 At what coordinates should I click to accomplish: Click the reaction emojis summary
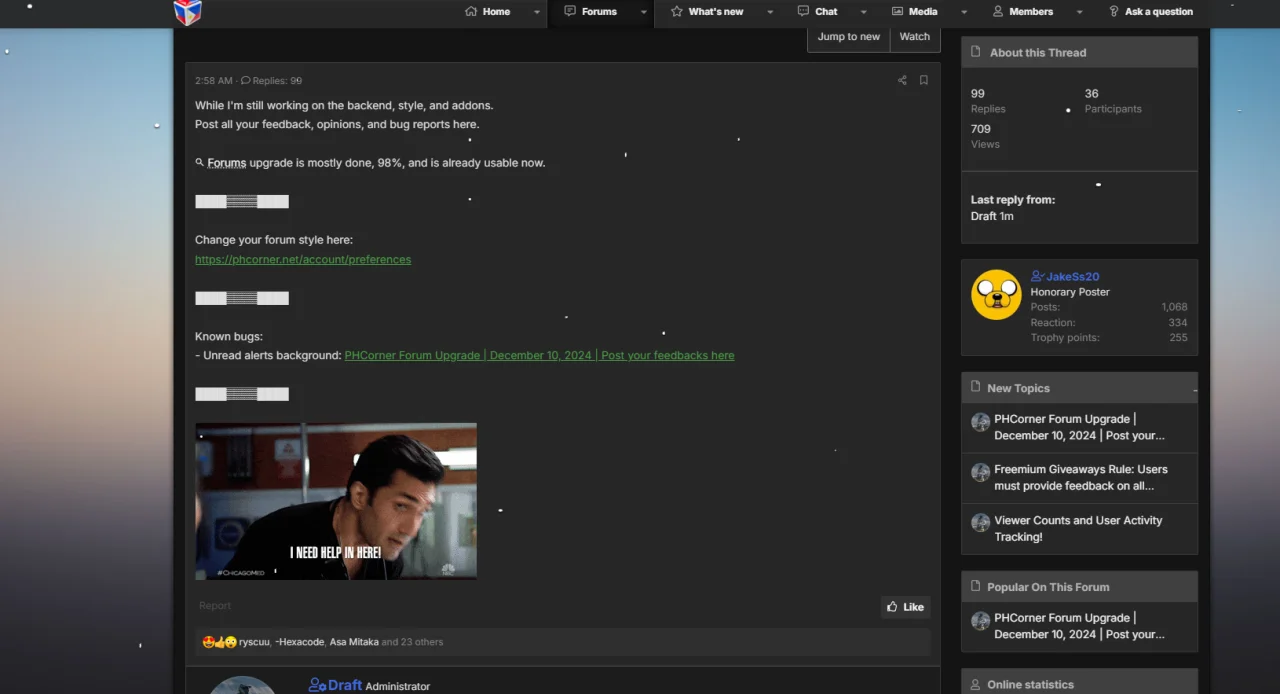[x=220, y=642]
